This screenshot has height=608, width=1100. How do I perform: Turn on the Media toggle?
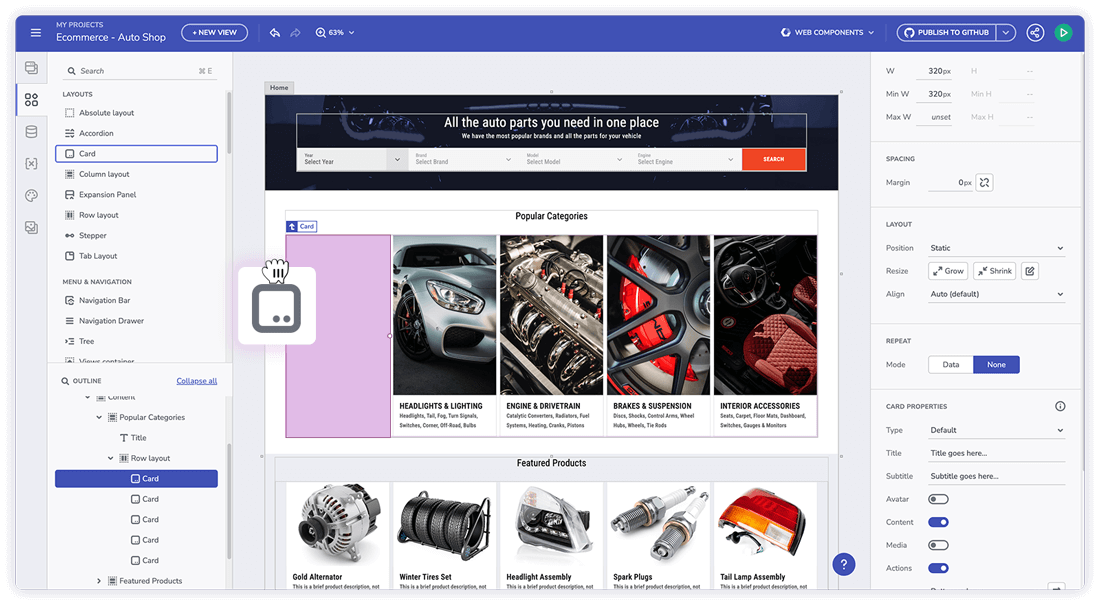point(938,545)
